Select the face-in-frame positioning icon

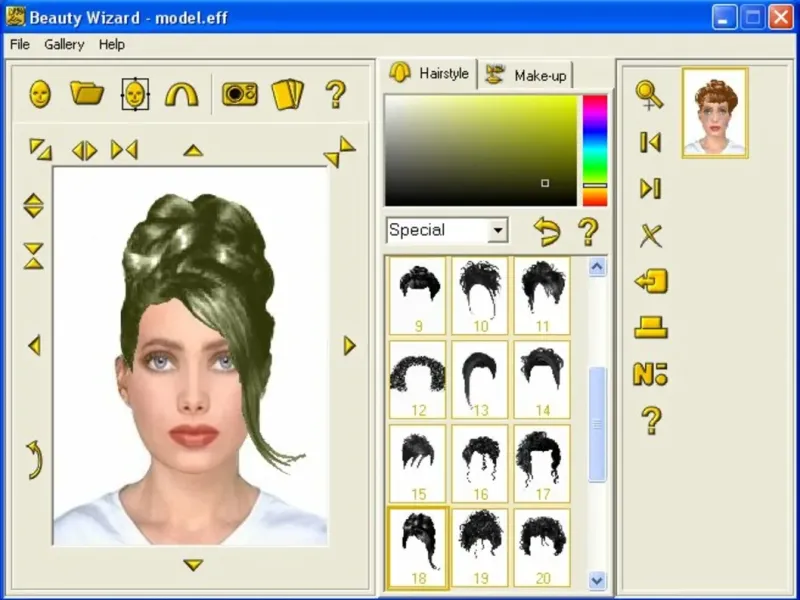click(135, 94)
